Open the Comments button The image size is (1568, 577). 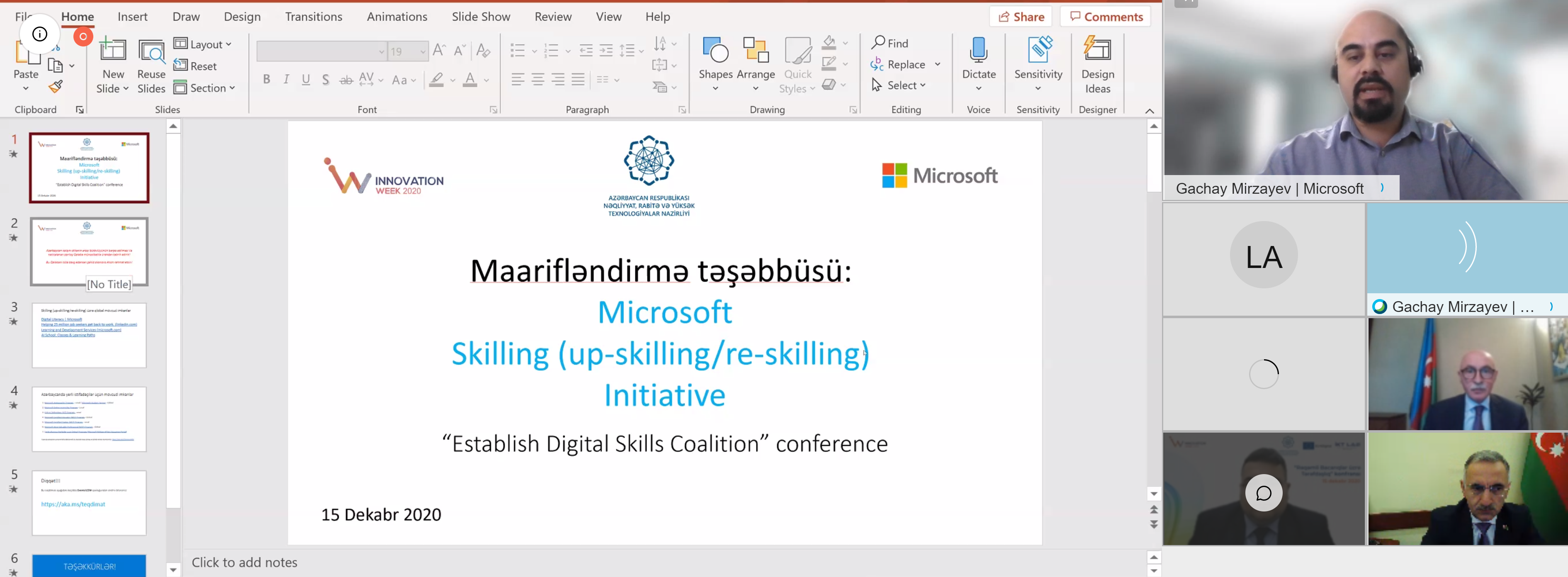1105,17
